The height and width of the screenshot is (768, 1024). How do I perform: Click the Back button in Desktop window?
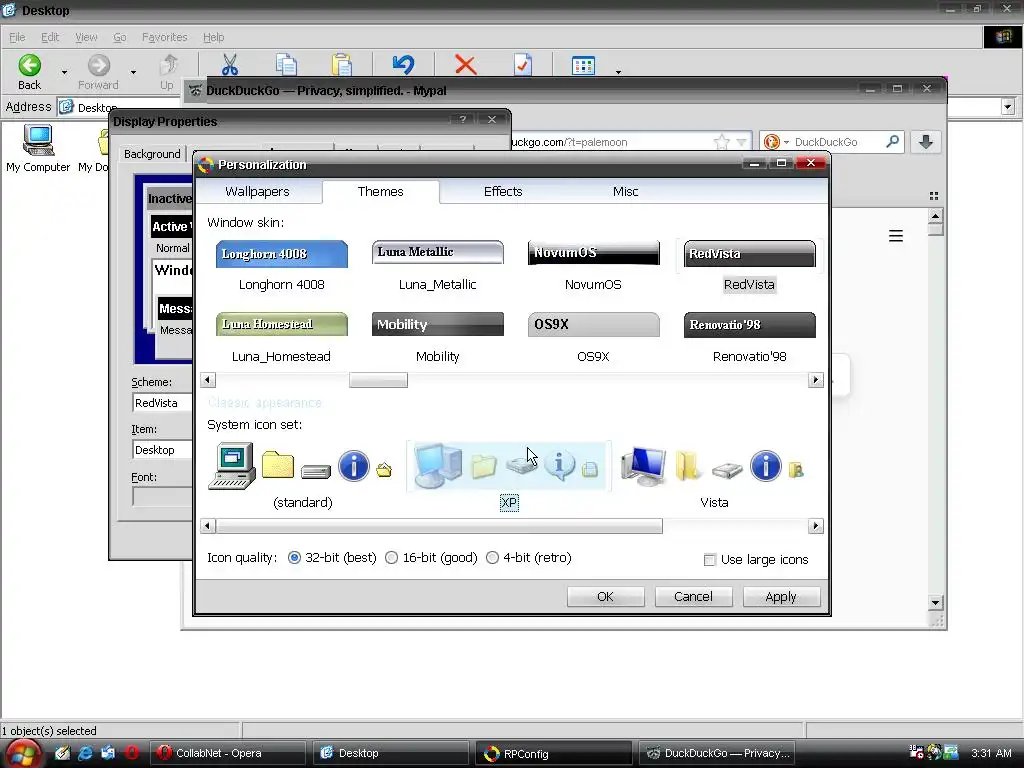(x=29, y=72)
